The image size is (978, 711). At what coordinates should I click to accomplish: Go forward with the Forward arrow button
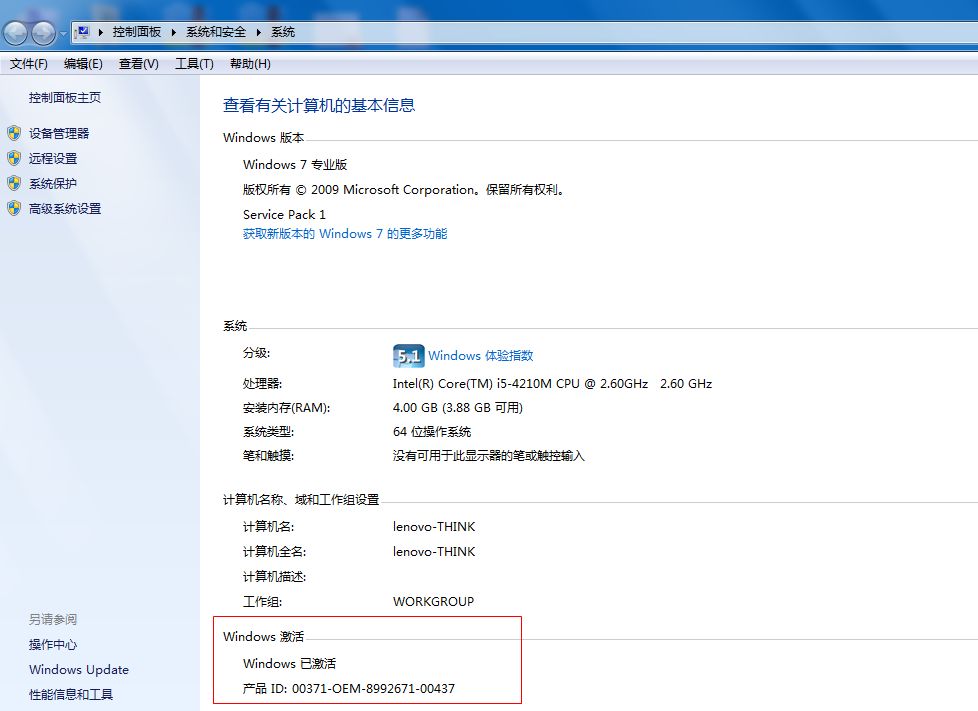[44, 33]
